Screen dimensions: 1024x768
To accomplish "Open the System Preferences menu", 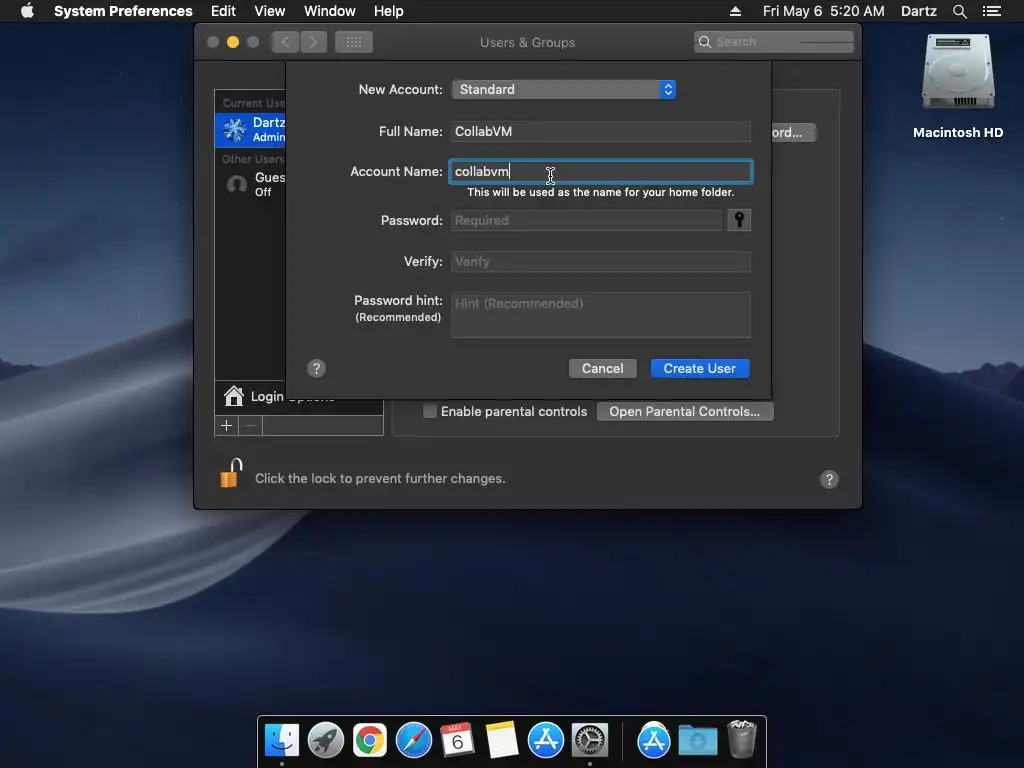I will point(123,11).
